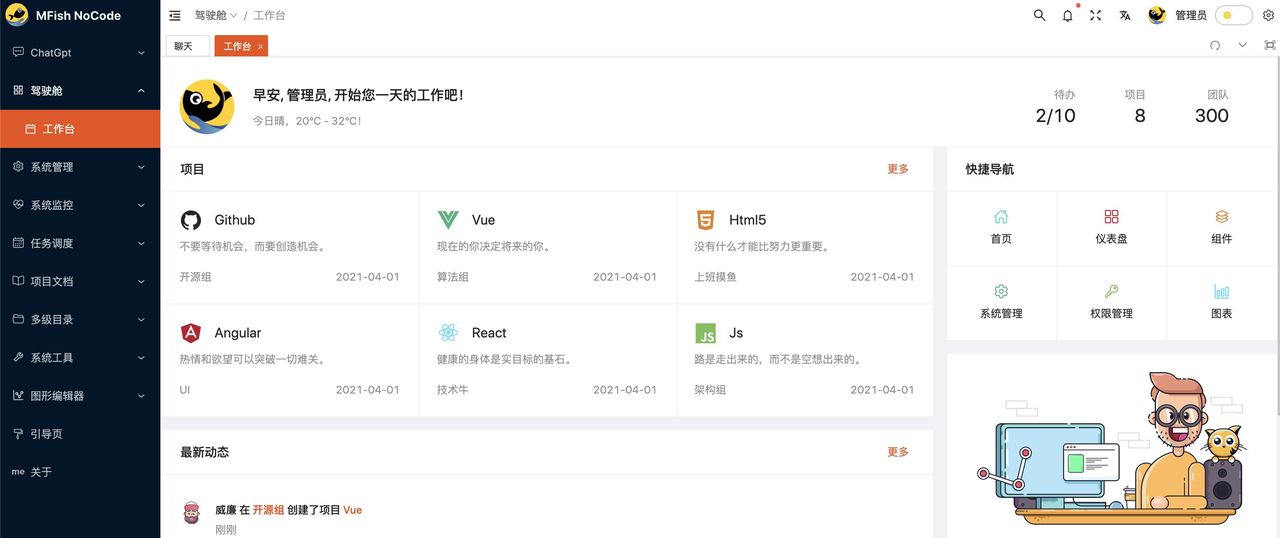The width and height of the screenshot is (1280, 538).
Task: Close the 工作台 tab
Action: coord(260,47)
